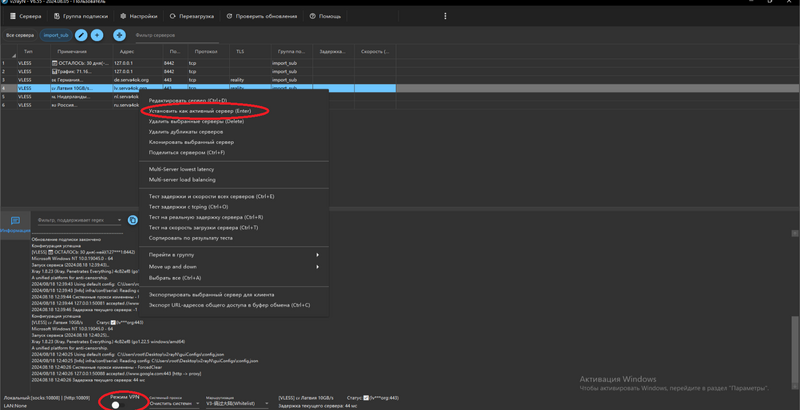Image resolution: width=800 pixels, height=410 pixels.
Task: Click the edit subscription pencil icon
Action: tap(81, 35)
